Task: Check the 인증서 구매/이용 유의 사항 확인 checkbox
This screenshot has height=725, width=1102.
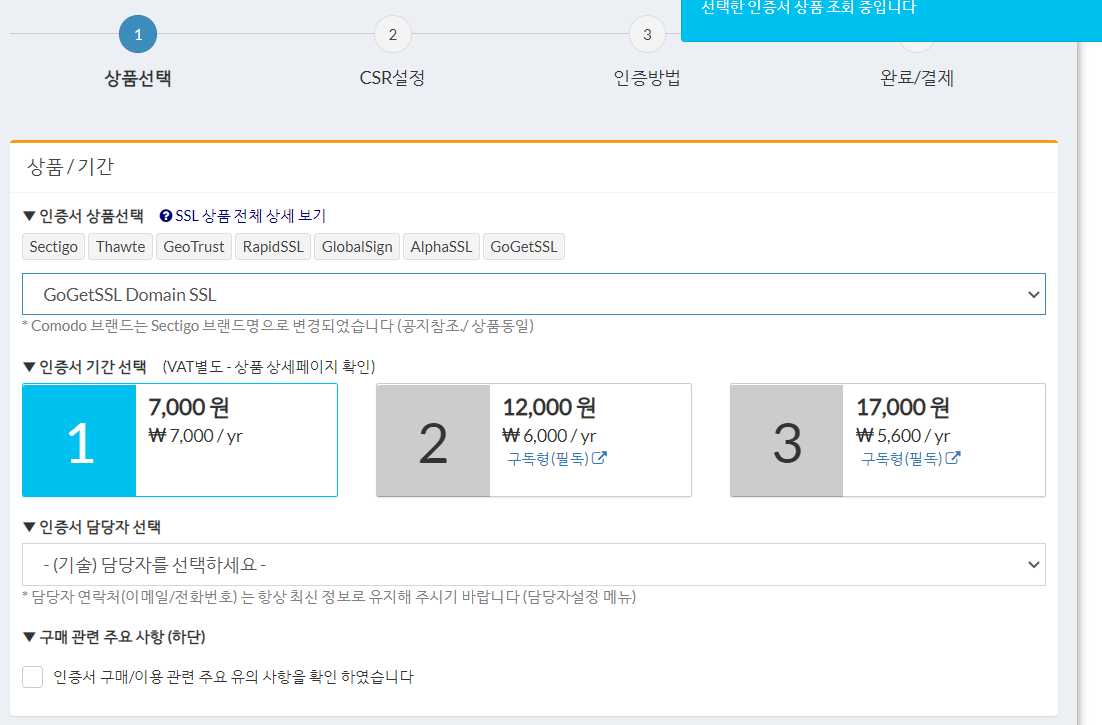Action: (32, 677)
